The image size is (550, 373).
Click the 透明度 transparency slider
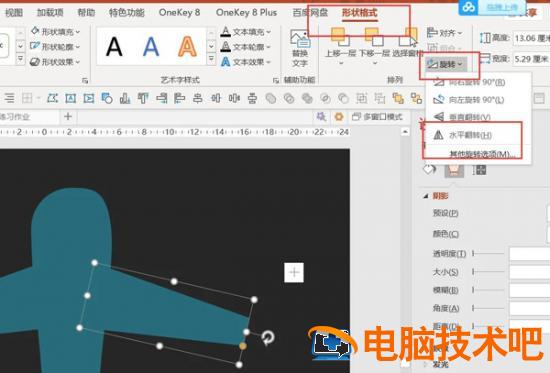tap(488, 253)
